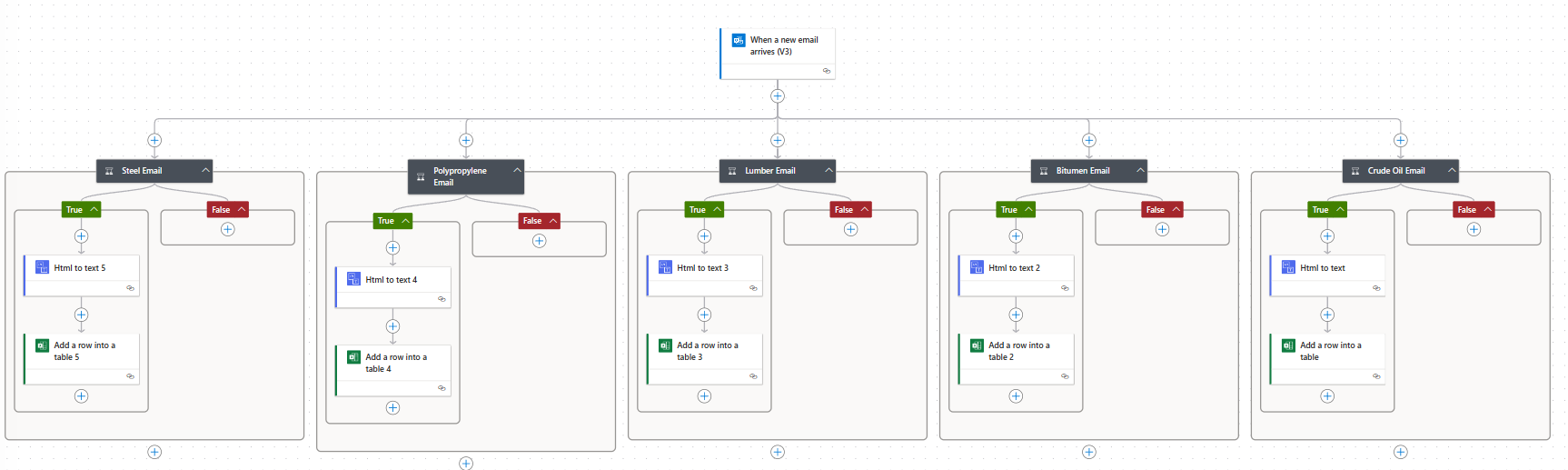This screenshot has height=470, width=1568.
Task: Click the condition icon on Lumber Email
Action: pos(732,171)
